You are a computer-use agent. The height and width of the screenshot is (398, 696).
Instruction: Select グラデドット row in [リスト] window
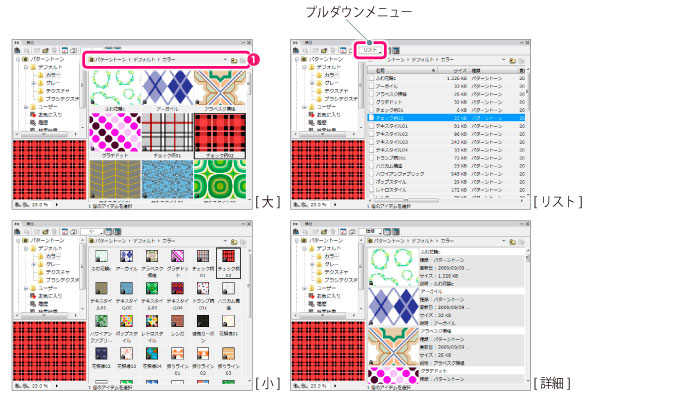(x=446, y=102)
